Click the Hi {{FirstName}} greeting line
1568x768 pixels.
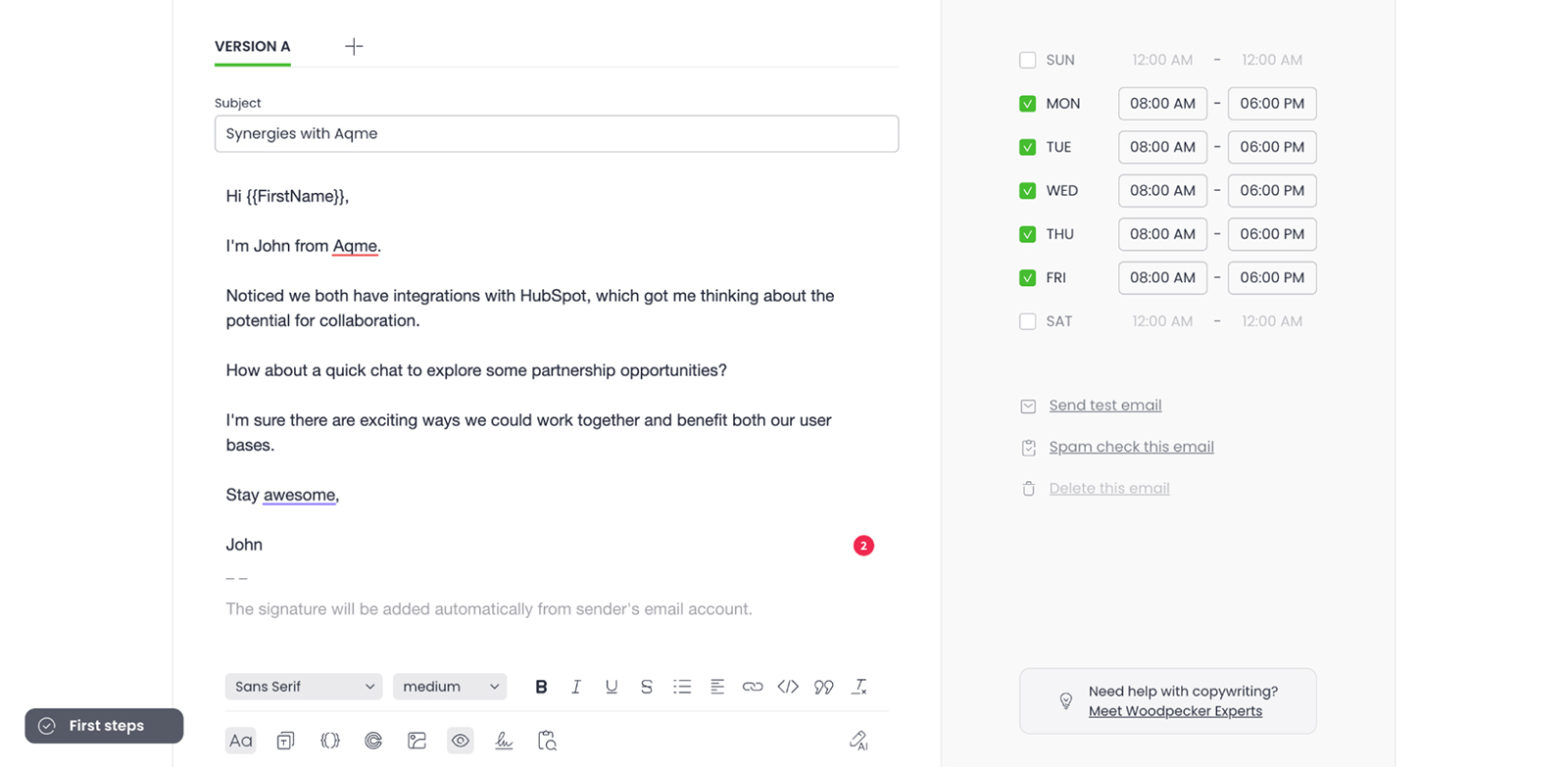[287, 197]
